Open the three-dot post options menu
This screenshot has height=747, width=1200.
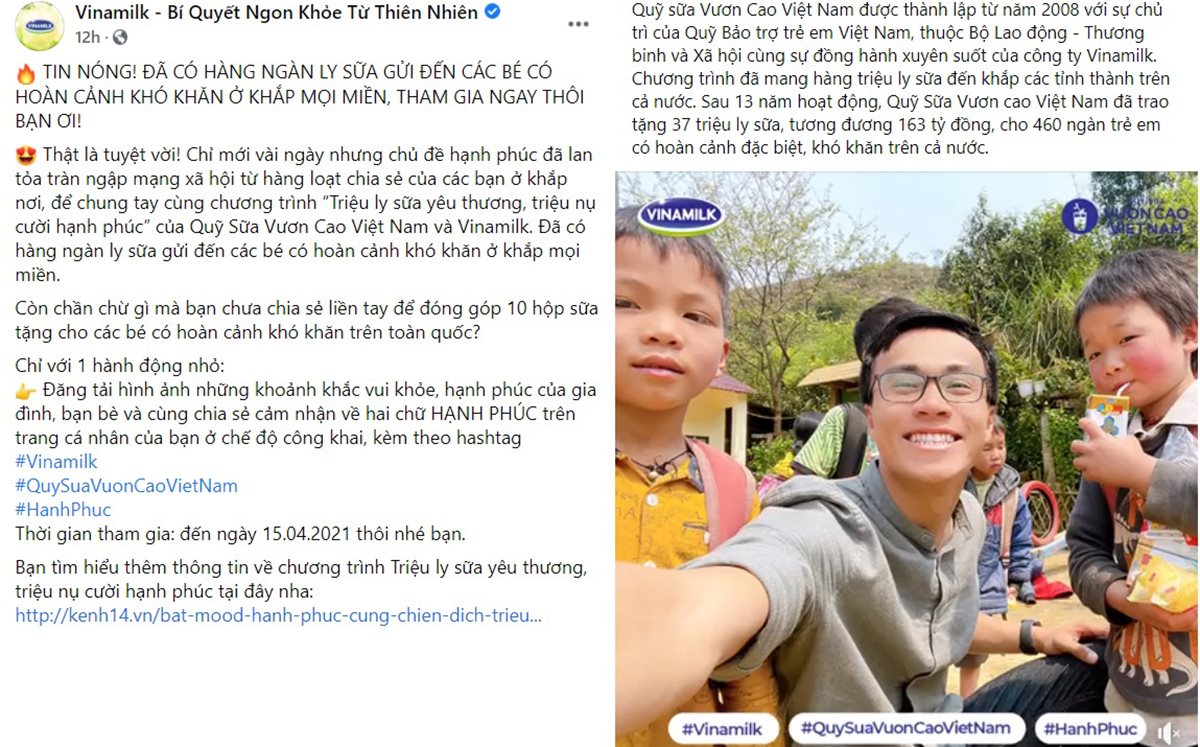tap(578, 23)
